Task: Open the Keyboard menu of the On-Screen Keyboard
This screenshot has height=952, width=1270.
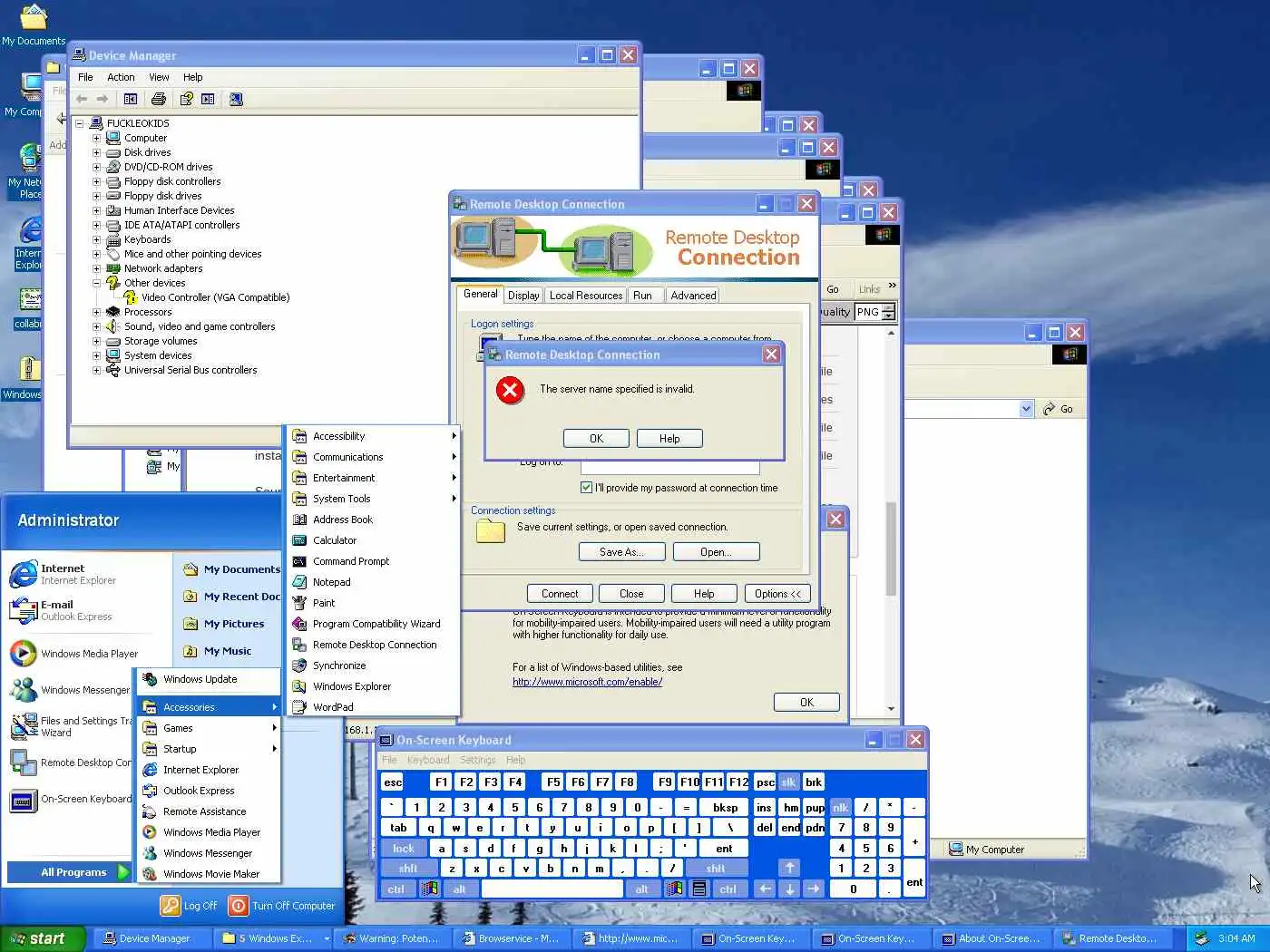Action: pyautogui.click(x=428, y=760)
